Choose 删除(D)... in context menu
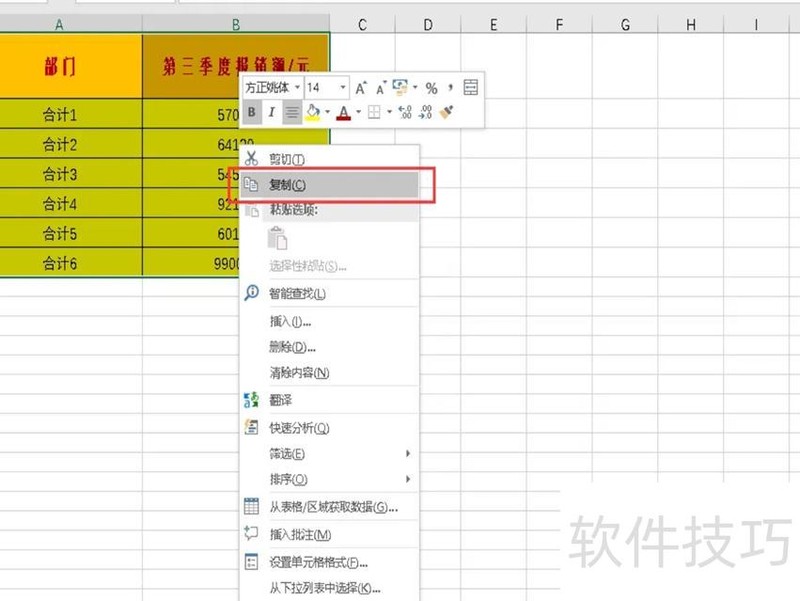Image resolution: width=800 pixels, height=601 pixels. click(x=330, y=347)
